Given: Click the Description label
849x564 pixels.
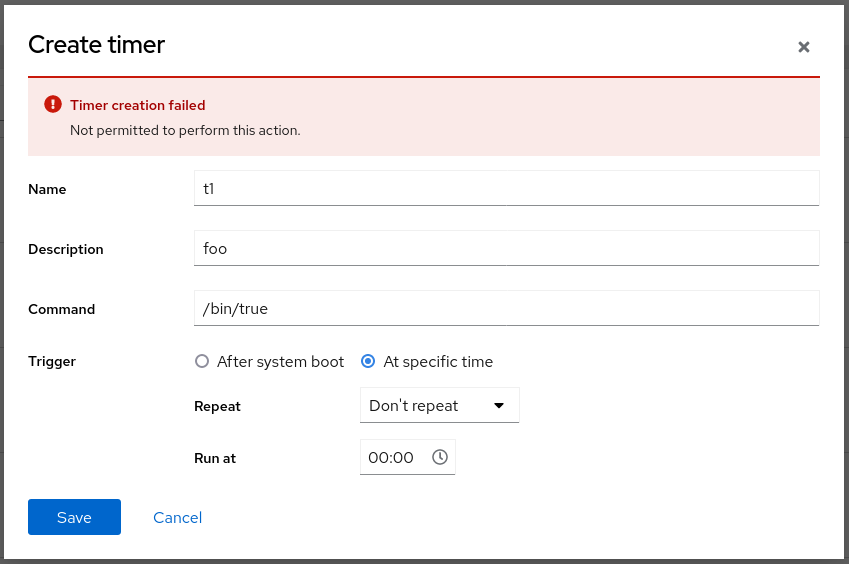Looking at the screenshot, I should tap(66, 250).
